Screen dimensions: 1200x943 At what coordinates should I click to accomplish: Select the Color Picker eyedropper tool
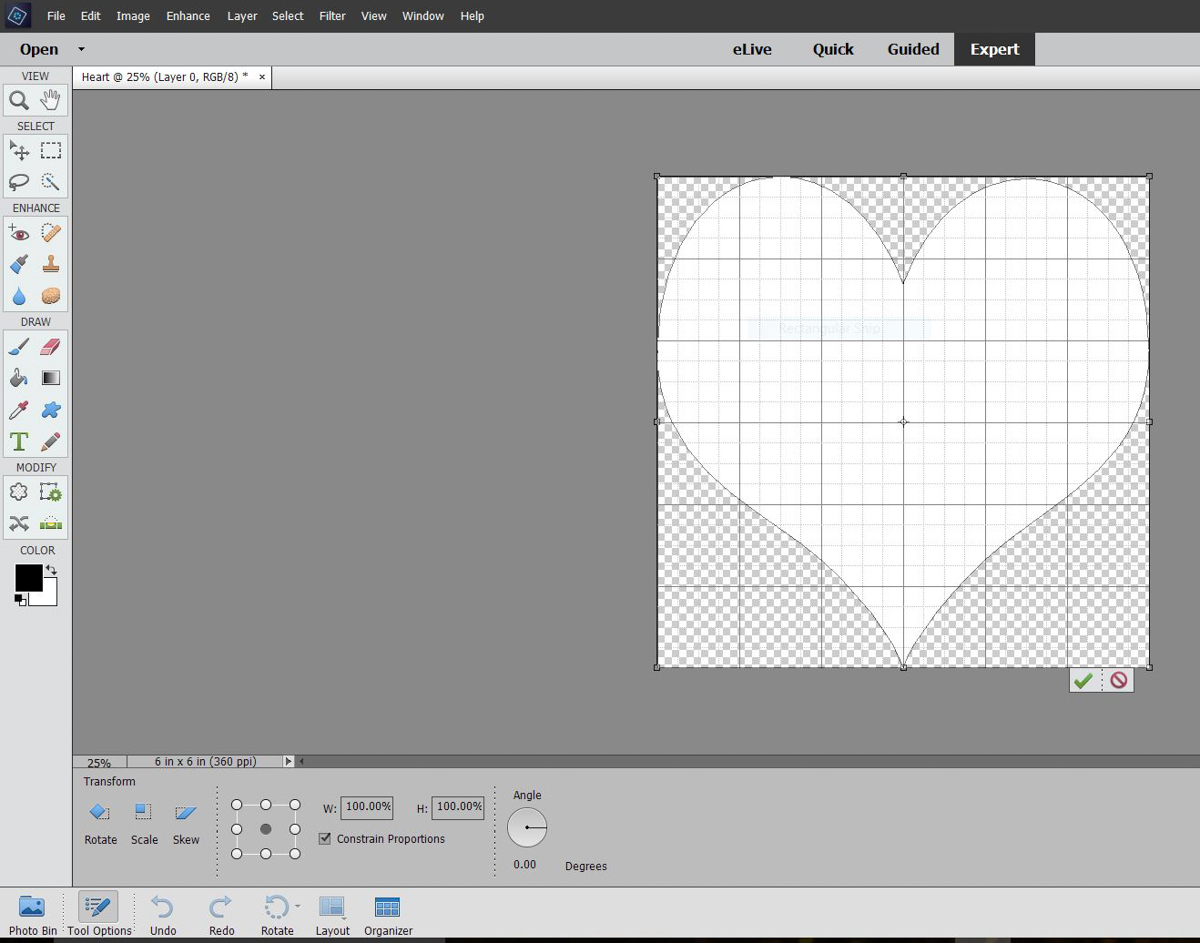pos(19,410)
